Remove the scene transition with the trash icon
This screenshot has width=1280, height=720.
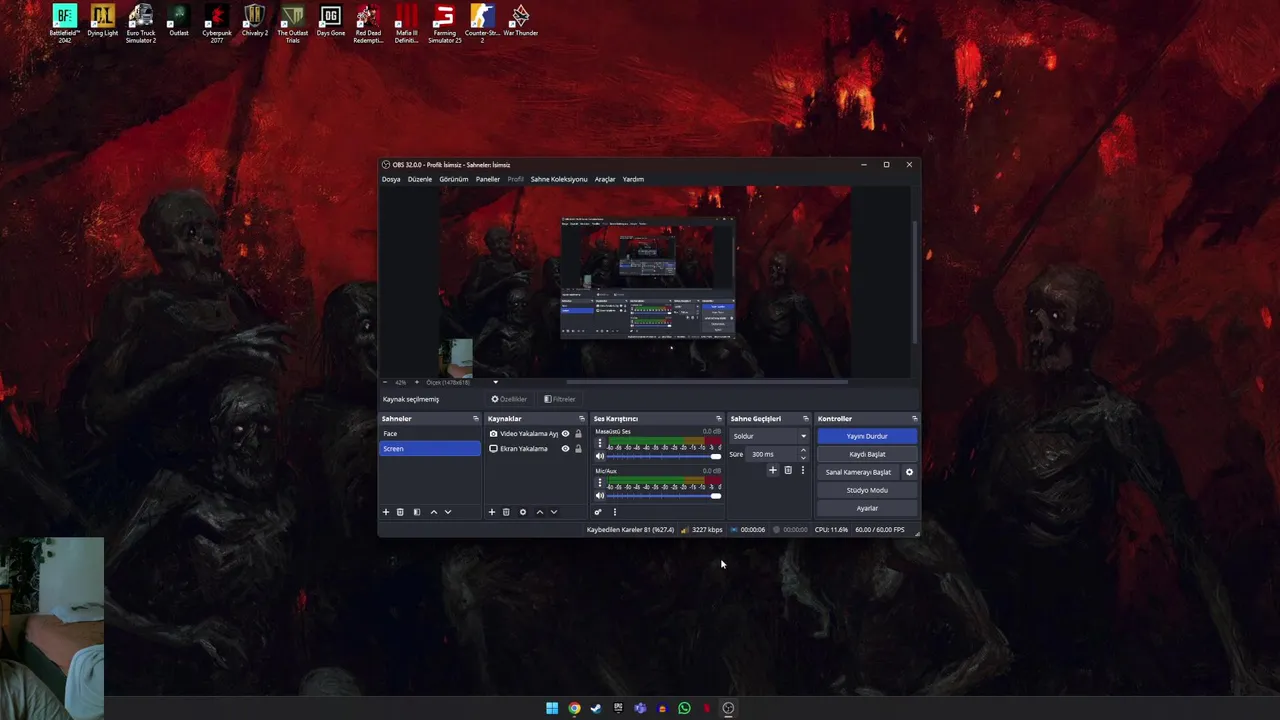(x=788, y=470)
